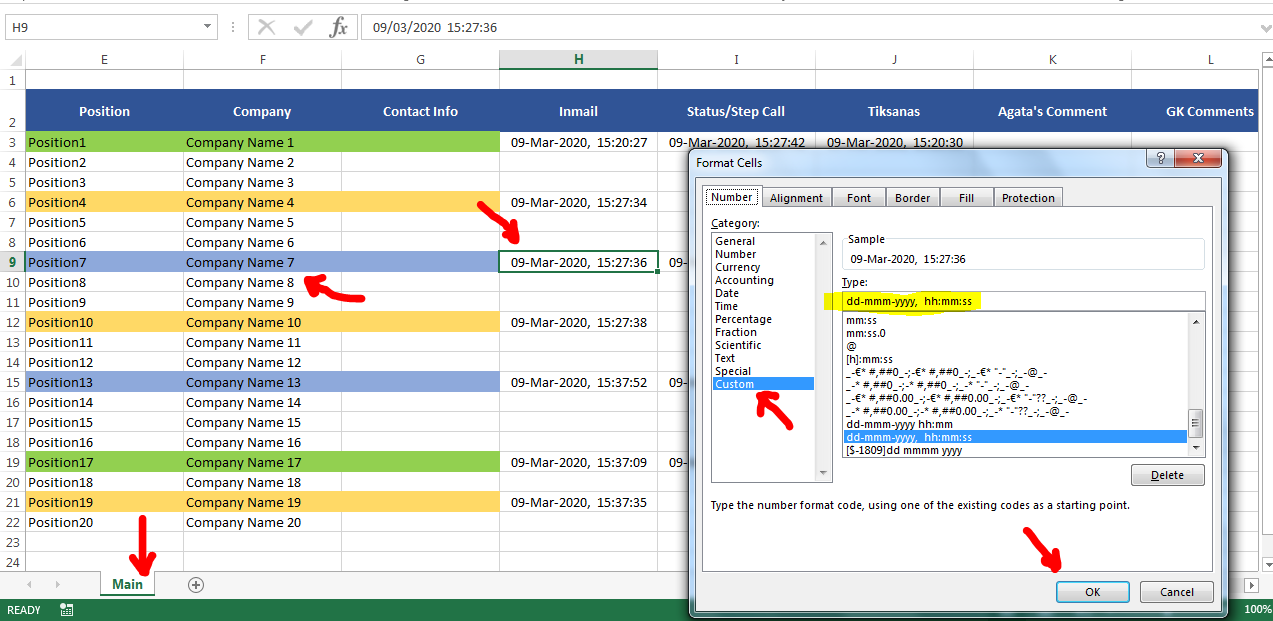The height and width of the screenshot is (621, 1273).
Task: Expand the Name Box dropdown arrow
Action: (207, 27)
